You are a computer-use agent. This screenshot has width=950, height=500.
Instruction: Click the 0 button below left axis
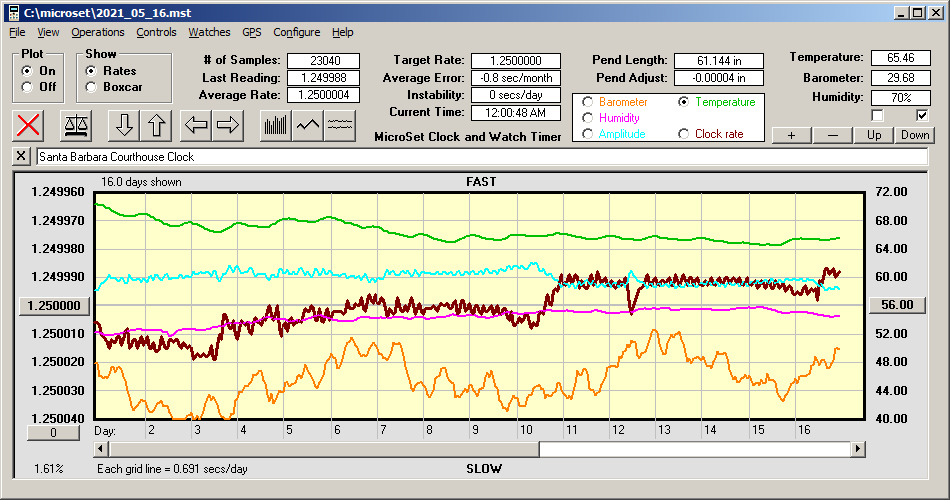(53, 433)
